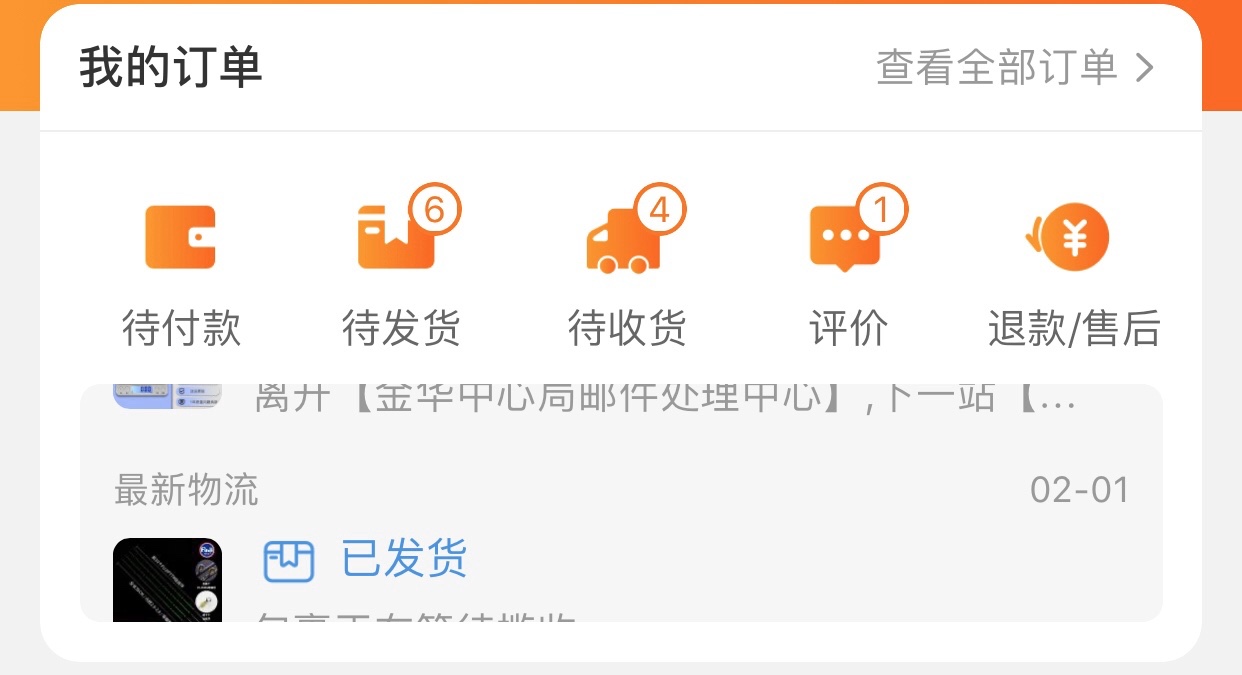Screen dimensions: 1242x675
Task: Click the blue 已发货 parcel icon
Action: [x=289, y=560]
